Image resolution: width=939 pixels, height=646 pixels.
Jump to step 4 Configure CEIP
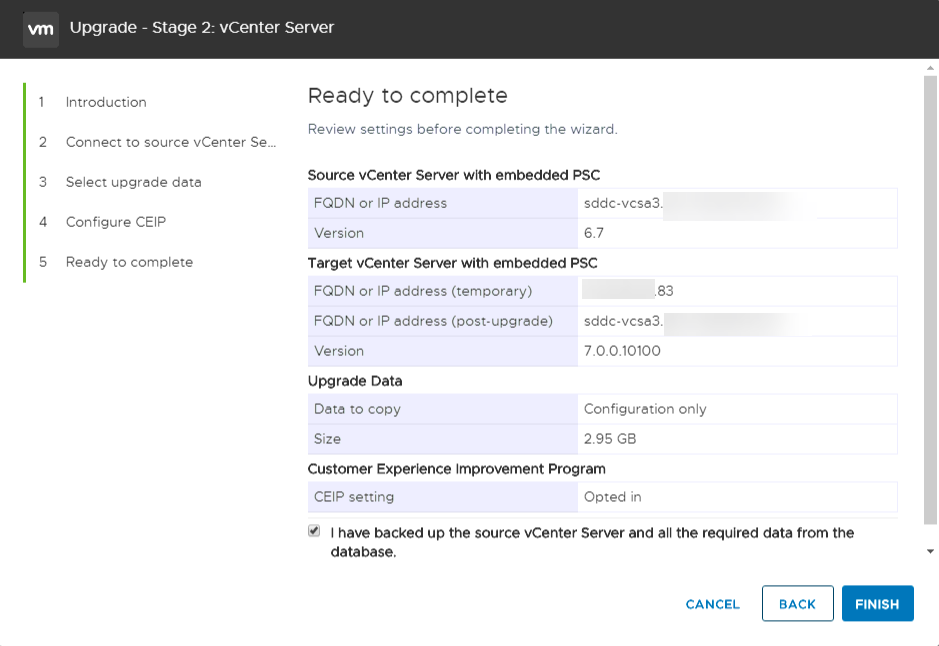(x=116, y=222)
